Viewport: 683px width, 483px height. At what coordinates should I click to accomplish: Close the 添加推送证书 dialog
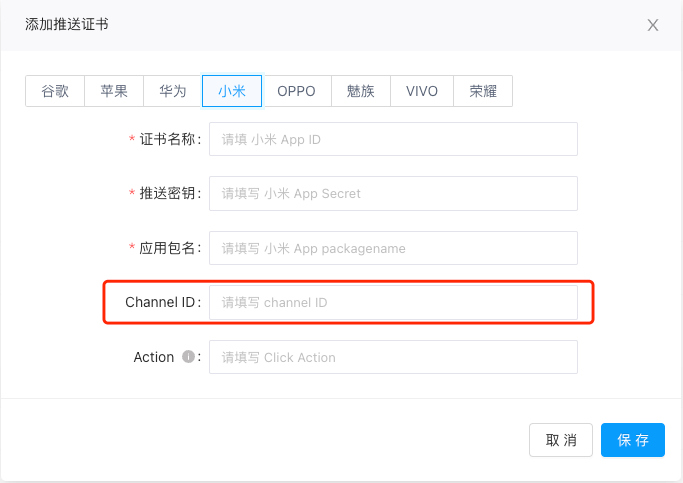tap(653, 25)
